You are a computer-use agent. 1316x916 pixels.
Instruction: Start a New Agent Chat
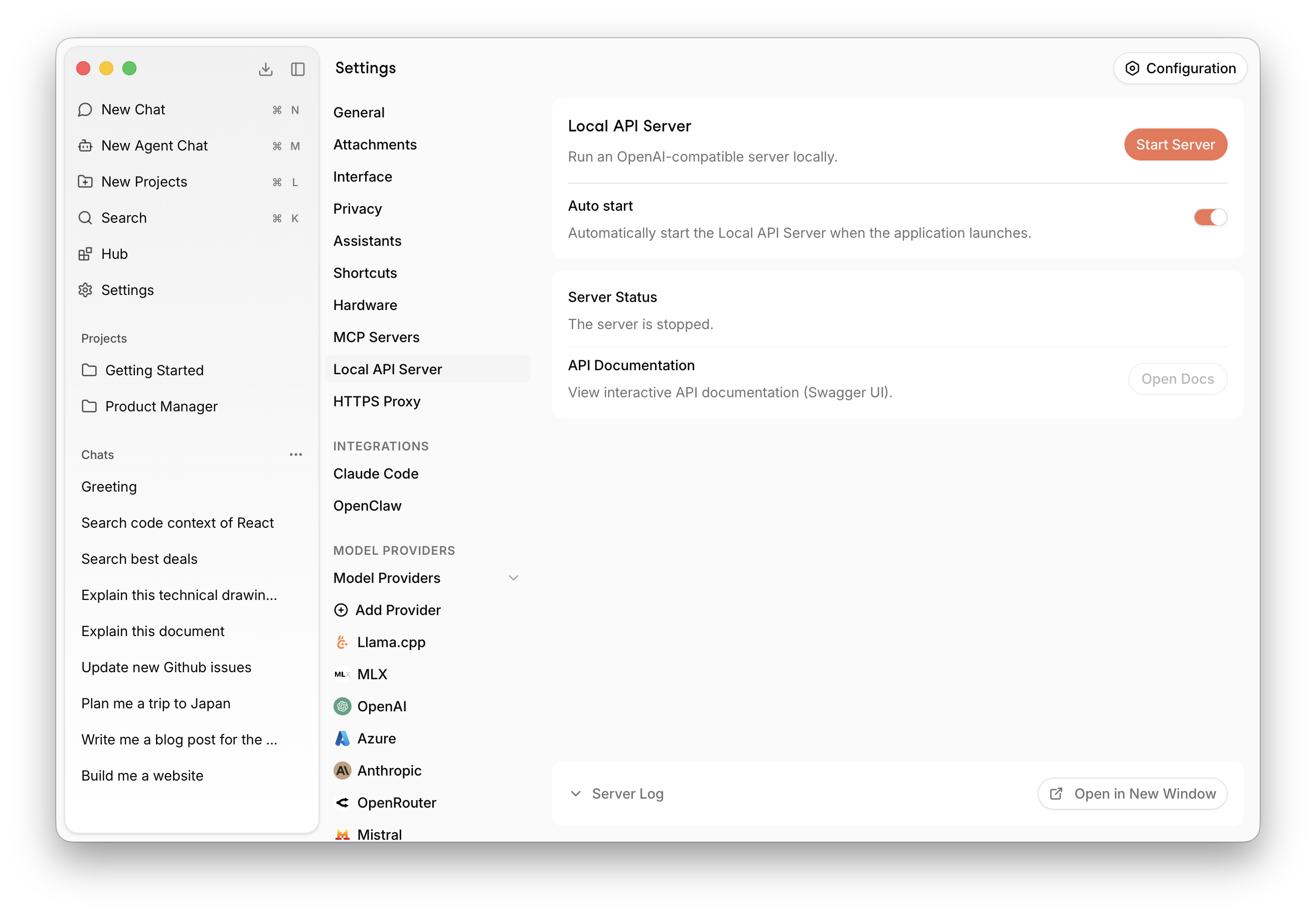154,145
